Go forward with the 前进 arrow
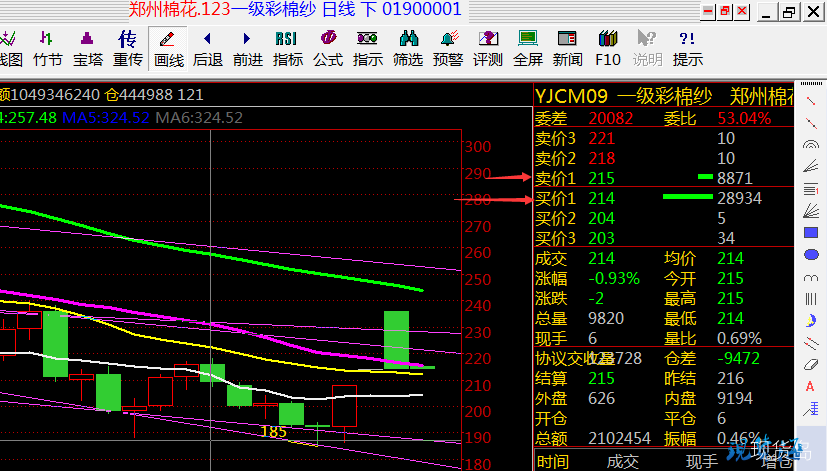 (247, 47)
